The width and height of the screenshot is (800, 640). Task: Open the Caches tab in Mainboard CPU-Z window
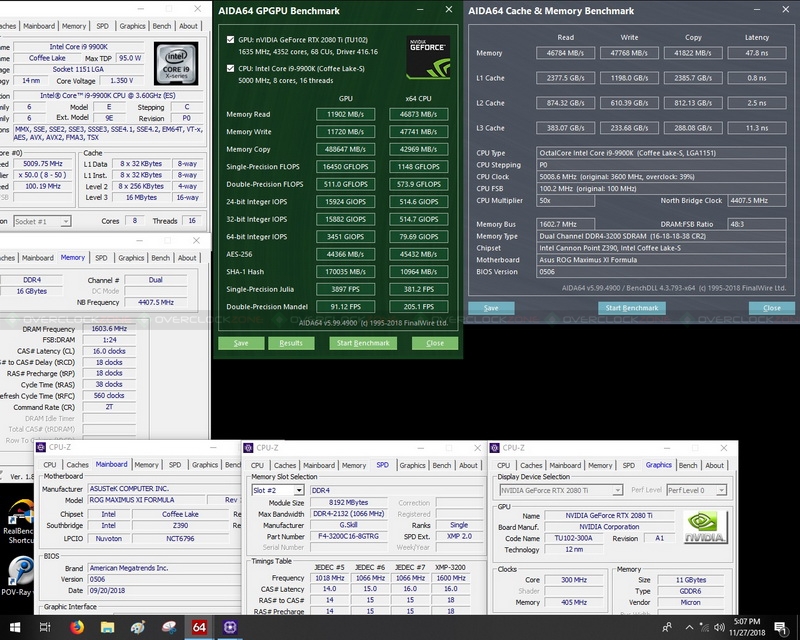(x=78, y=464)
